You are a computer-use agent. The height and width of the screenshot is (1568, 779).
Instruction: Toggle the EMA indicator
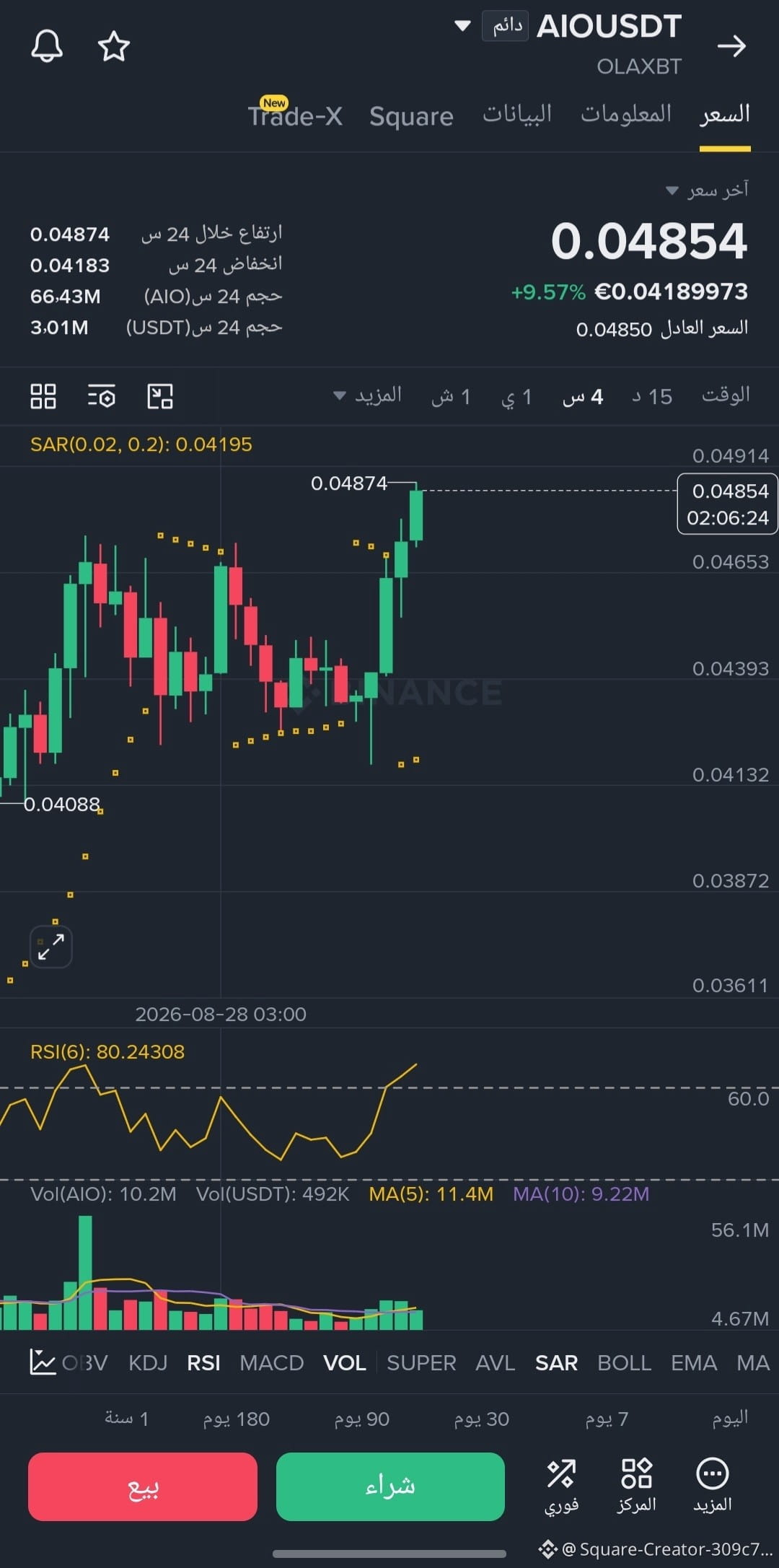(x=694, y=1362)
